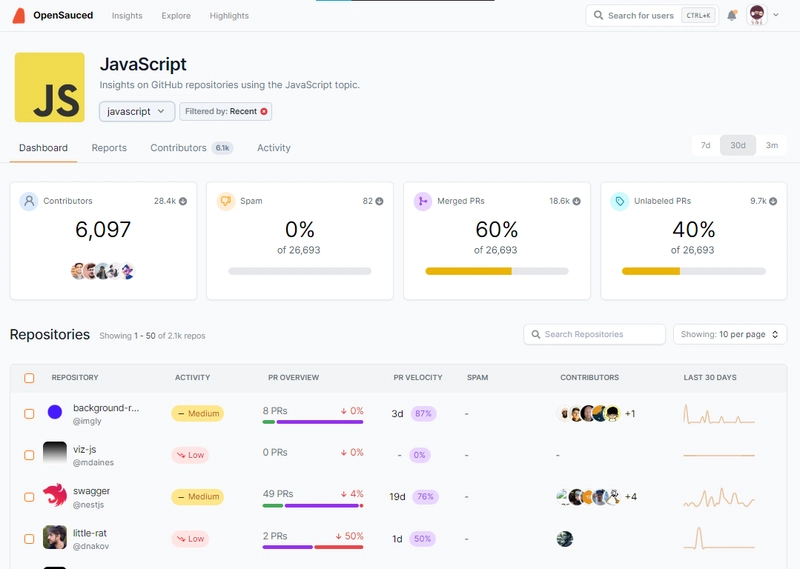Check the little-rat repository checkbox

(x=29, y=538)
